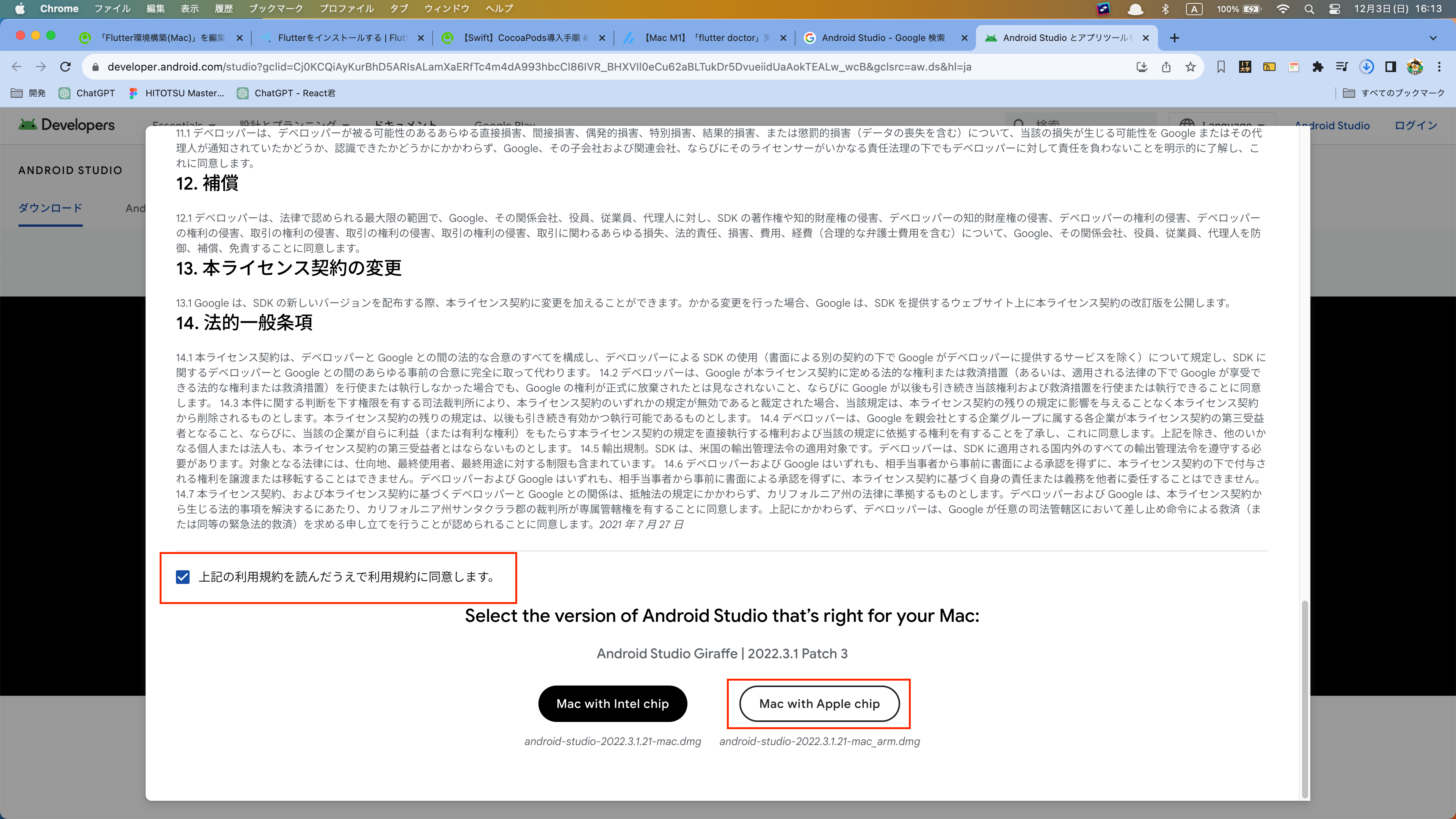Open the browser profile avatar icon
Viewport: 1456px width, 819px height.
point(1415,67)
